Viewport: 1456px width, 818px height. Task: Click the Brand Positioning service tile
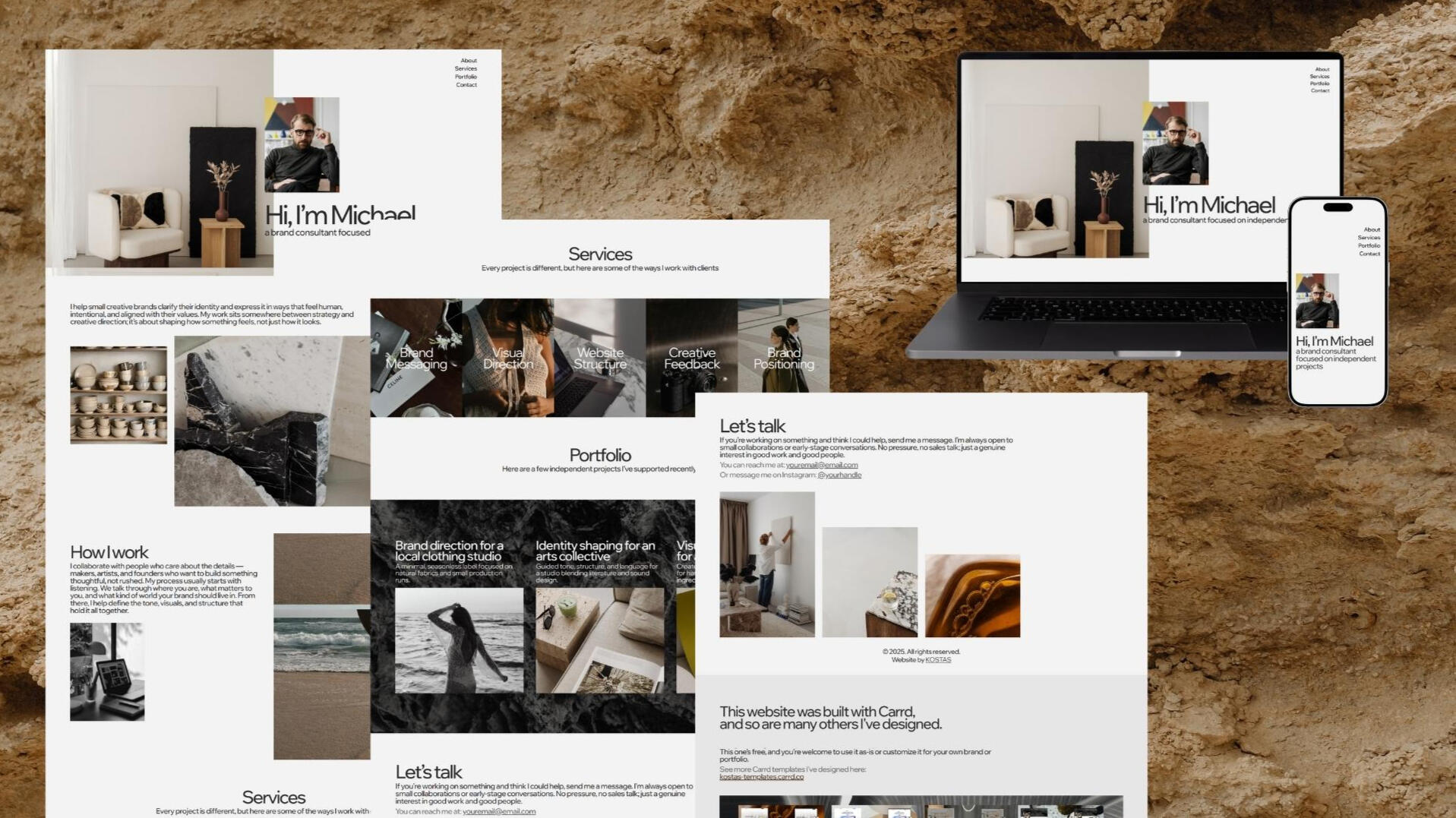(784, 358)
